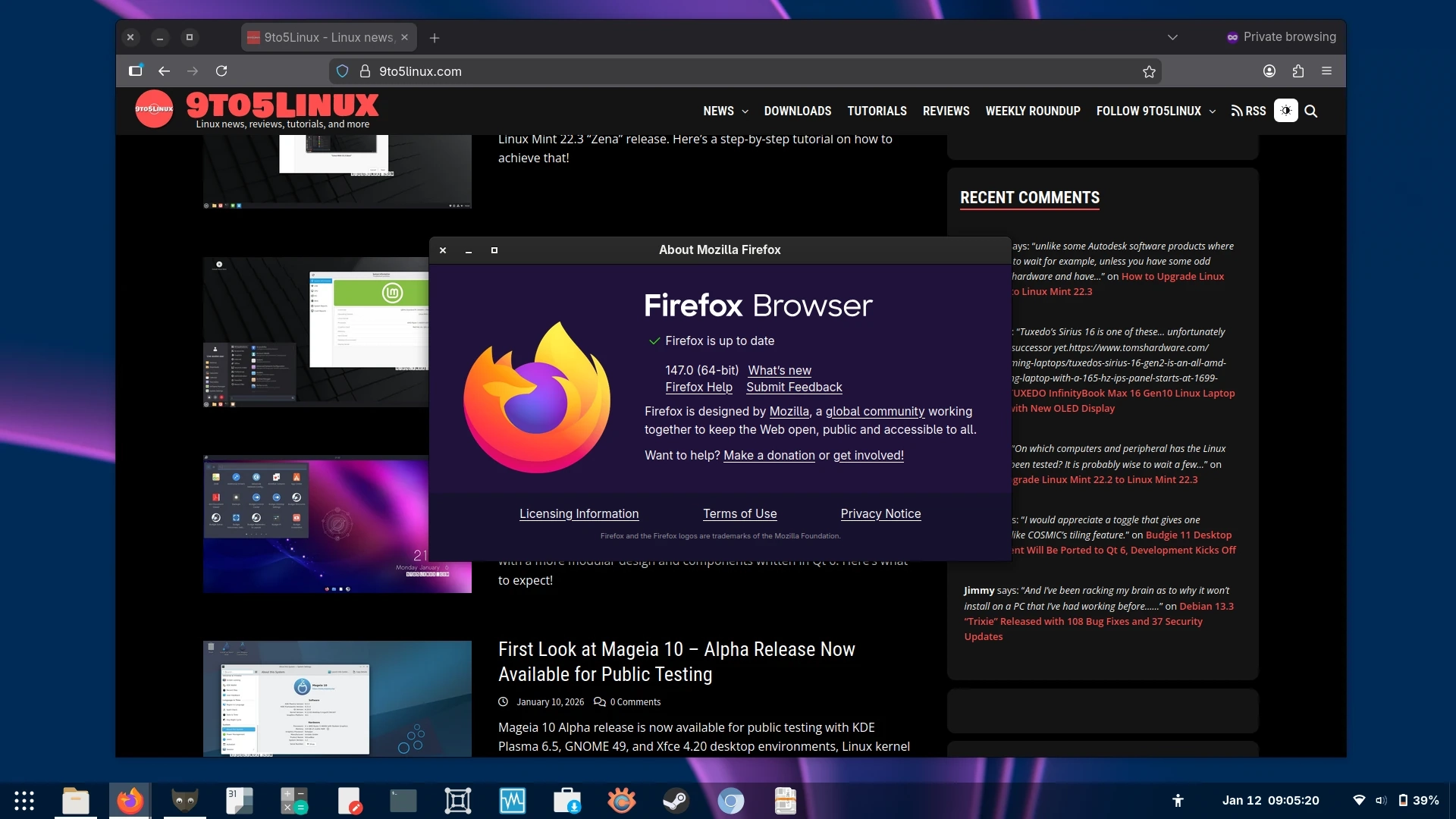Viewport: 1456px width, 819px height.
Task: Click the shield tracking protection toggle in address bar
Action: 343,71
